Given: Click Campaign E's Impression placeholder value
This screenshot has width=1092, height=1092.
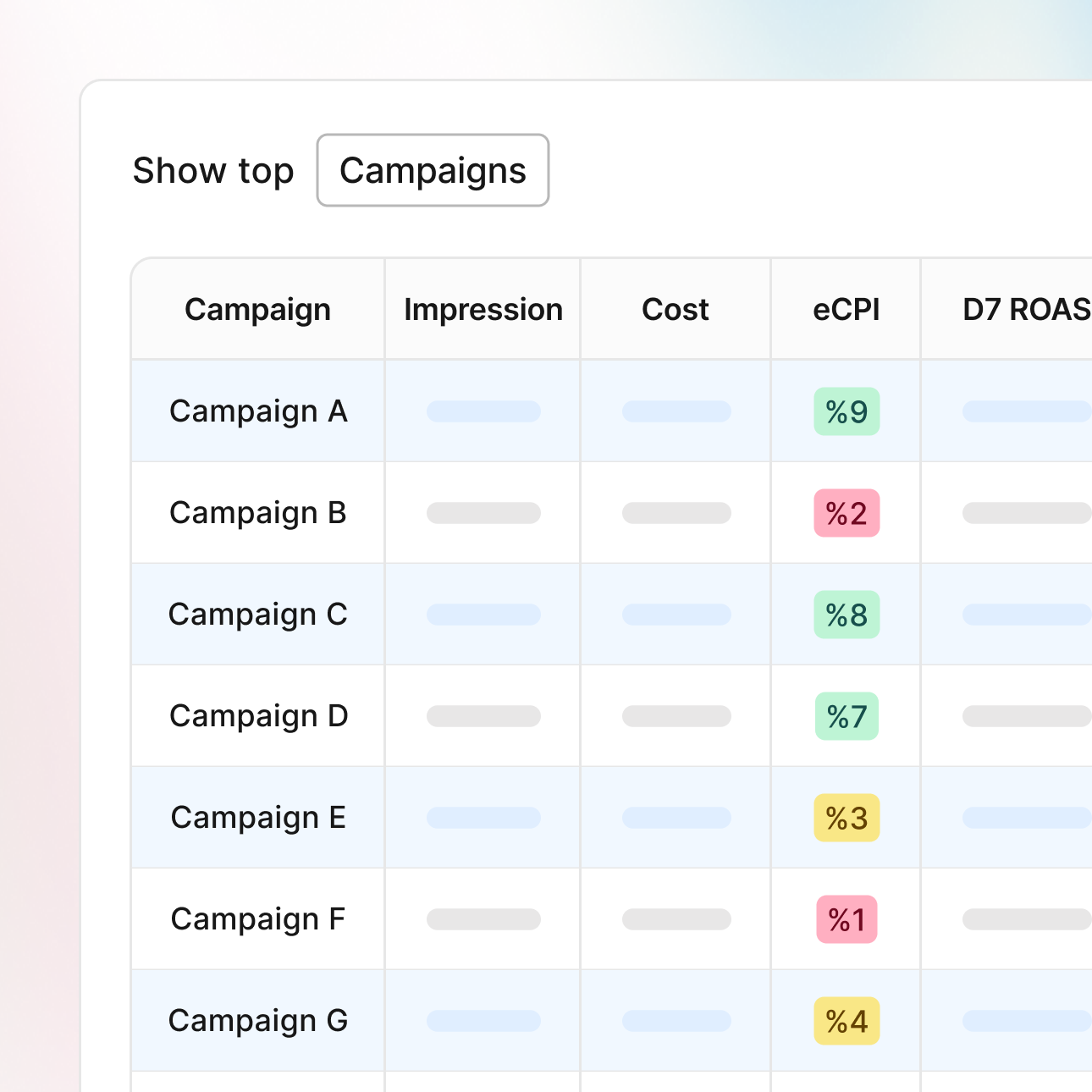Looking at the screenshot, I should [483, 818].
